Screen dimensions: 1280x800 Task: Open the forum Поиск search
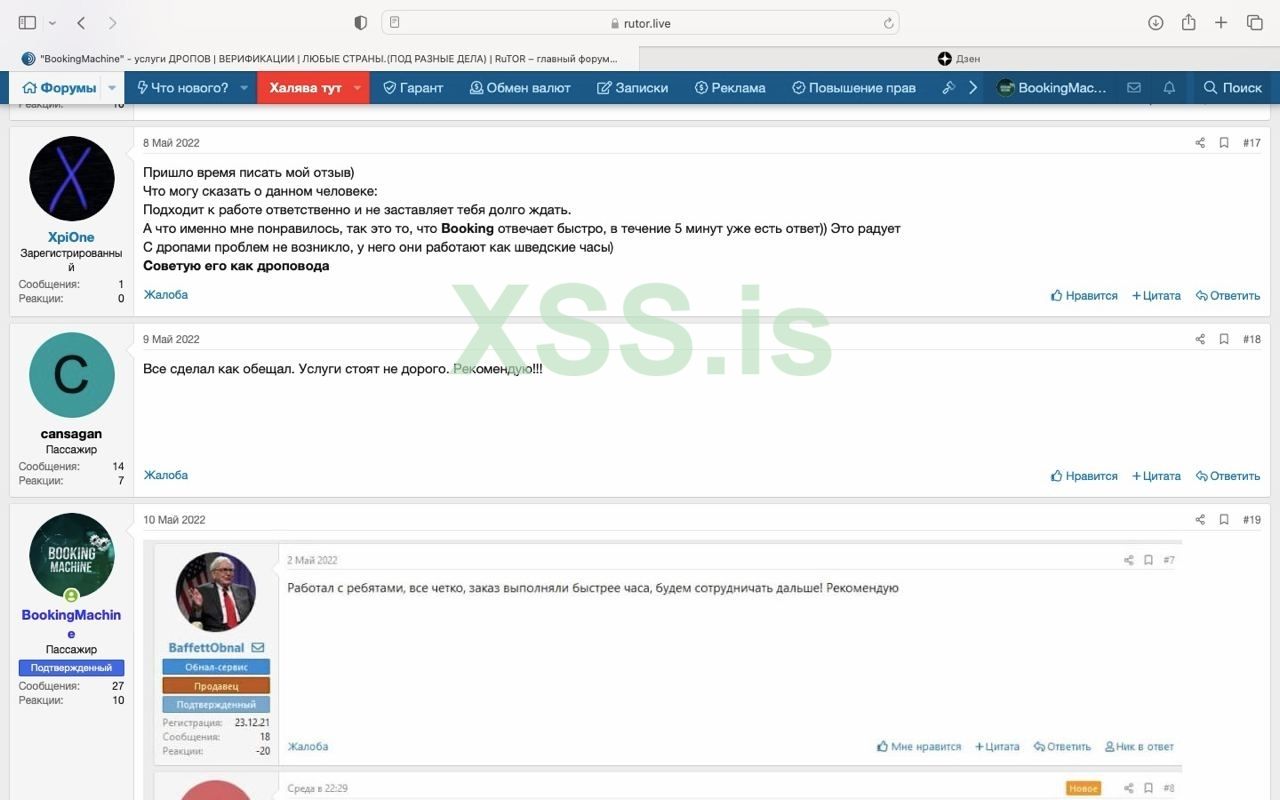[x=1233, y=88]
